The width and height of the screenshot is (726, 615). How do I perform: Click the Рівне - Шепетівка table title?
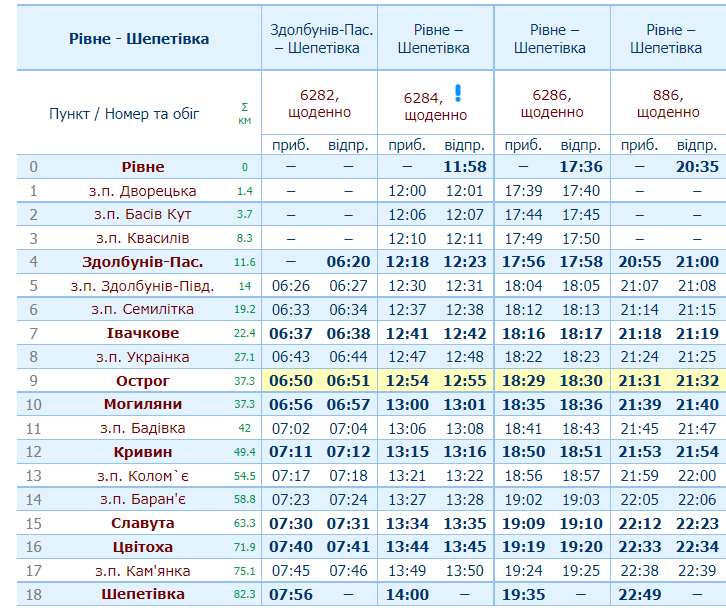pos(139,38)
